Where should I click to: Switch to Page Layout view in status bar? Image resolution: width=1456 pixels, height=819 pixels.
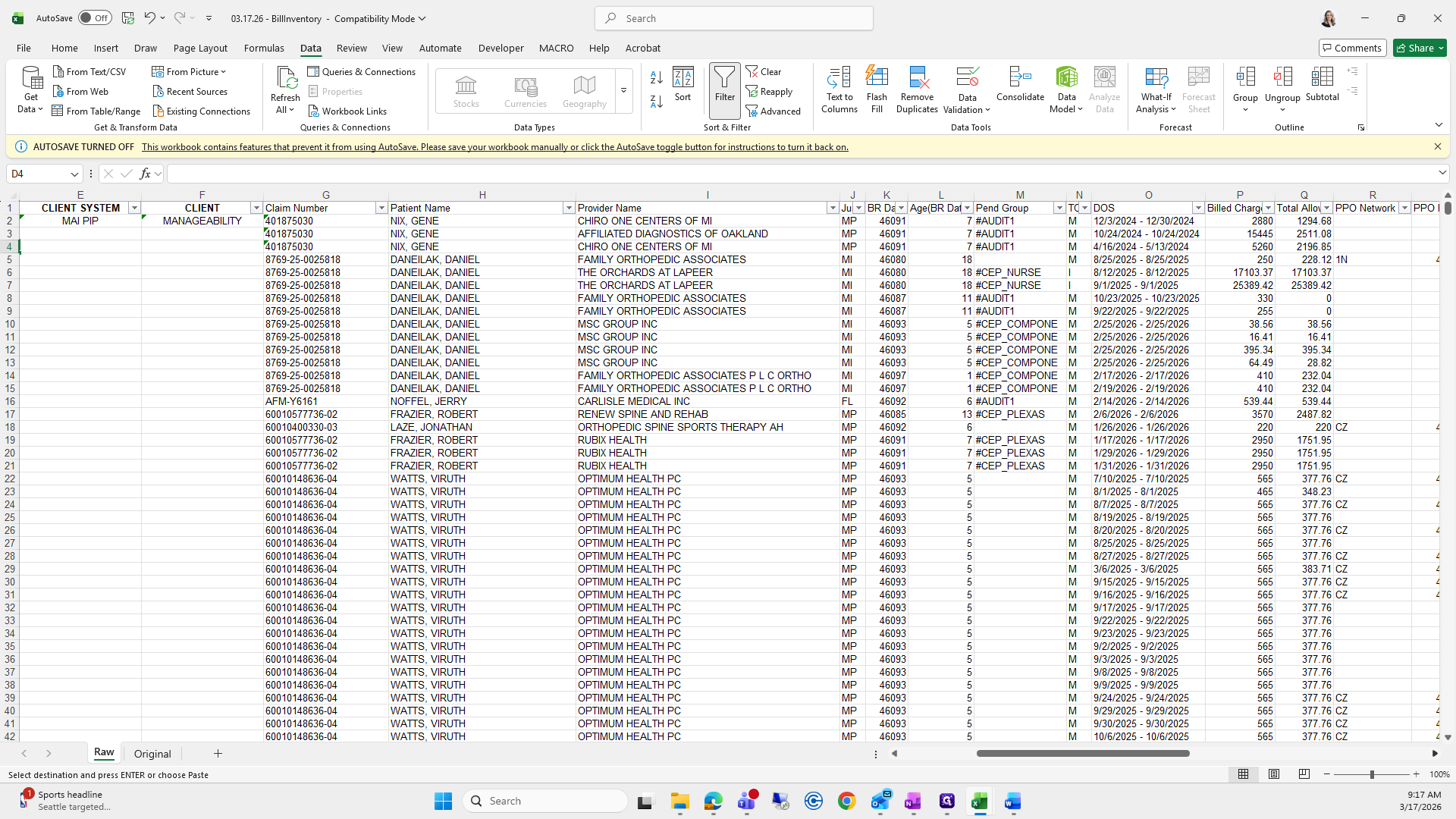point(1274,774)
